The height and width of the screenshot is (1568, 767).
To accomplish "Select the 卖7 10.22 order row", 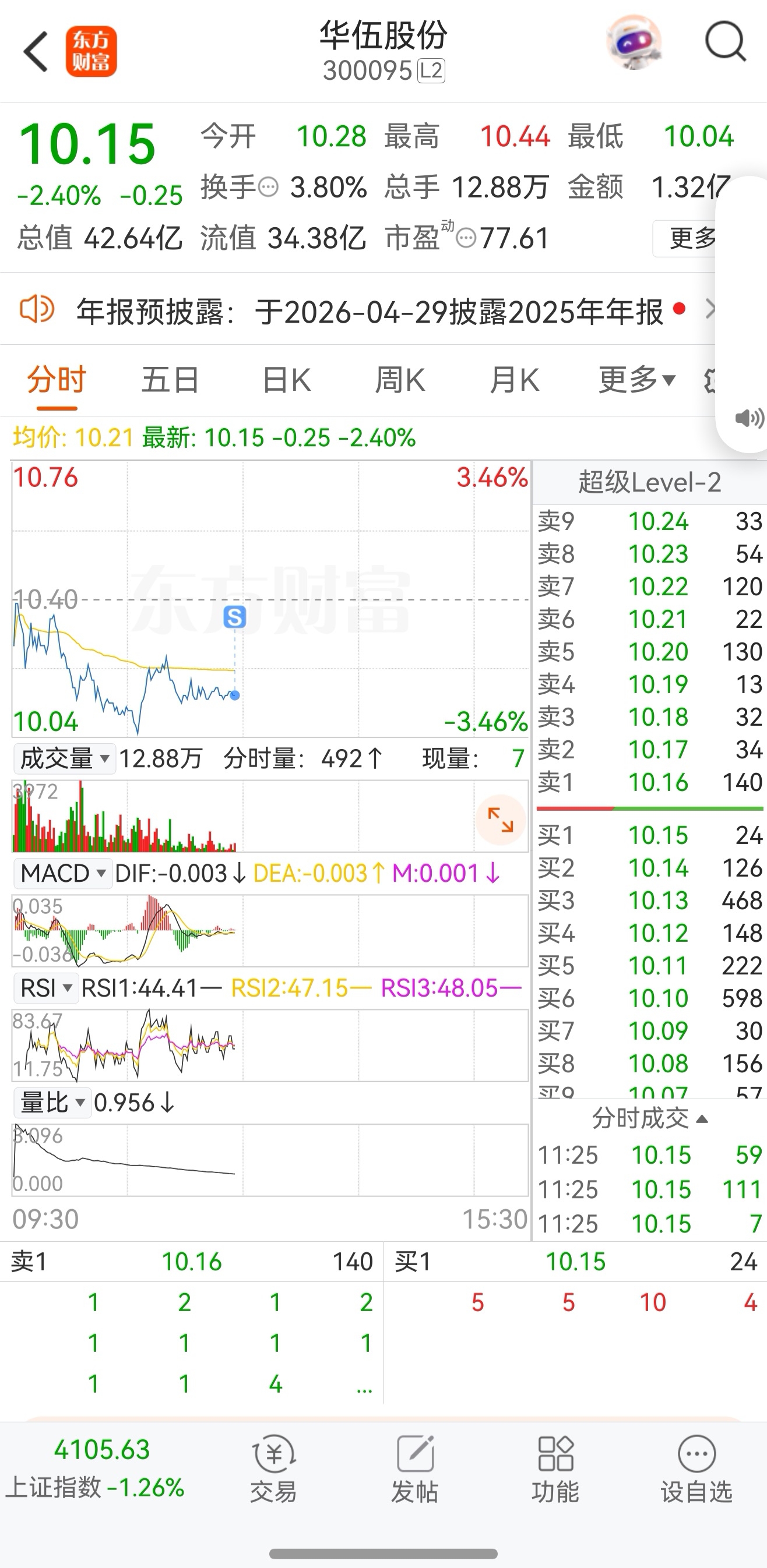I will [x=649, y=587].
